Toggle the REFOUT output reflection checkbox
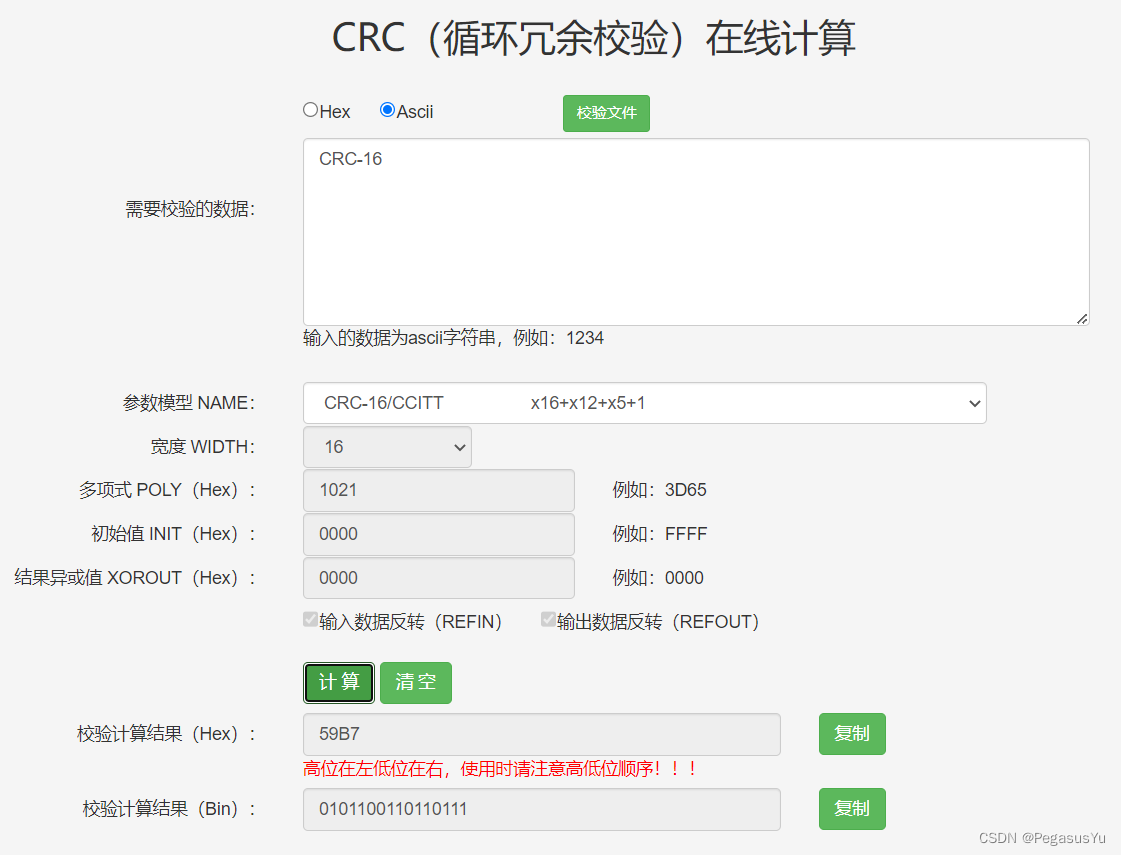1121x855 pixels. coord(548,619)
